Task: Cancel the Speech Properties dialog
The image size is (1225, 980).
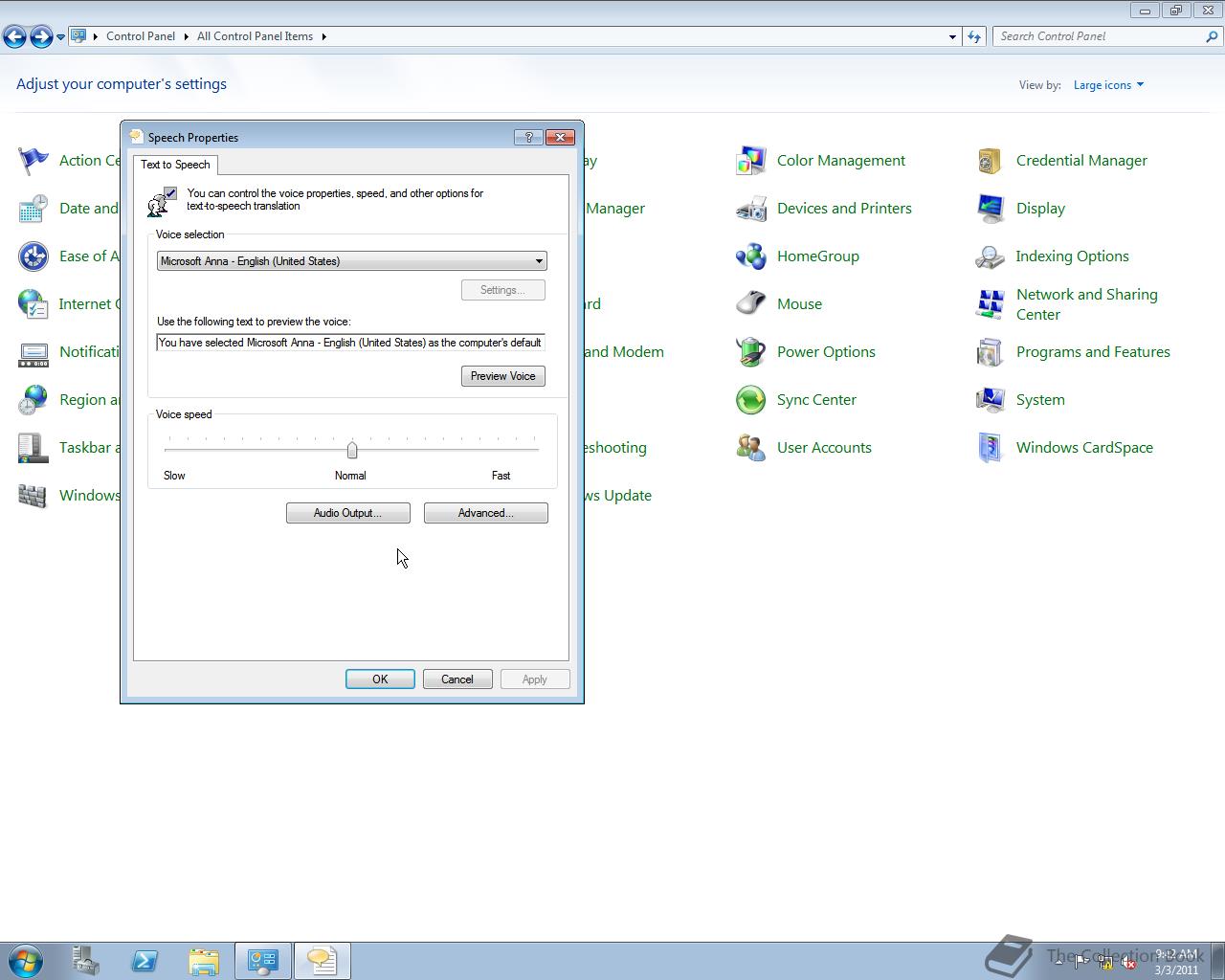Action: coord(457,679)
